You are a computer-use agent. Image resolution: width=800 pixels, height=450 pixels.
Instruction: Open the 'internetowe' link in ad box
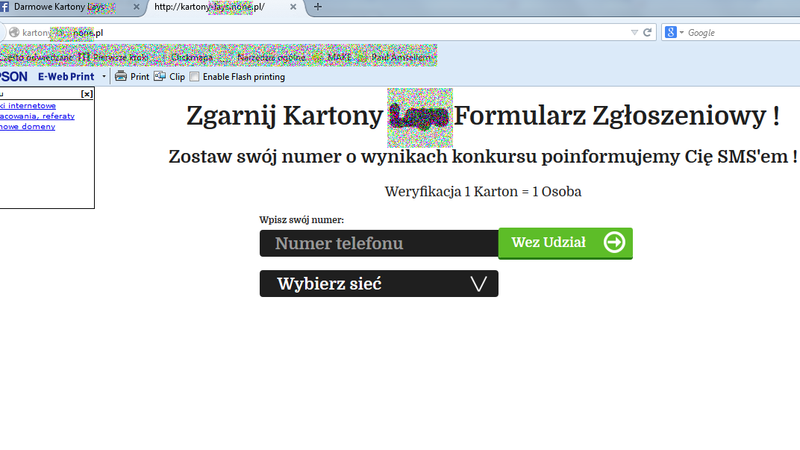(28, 106)
